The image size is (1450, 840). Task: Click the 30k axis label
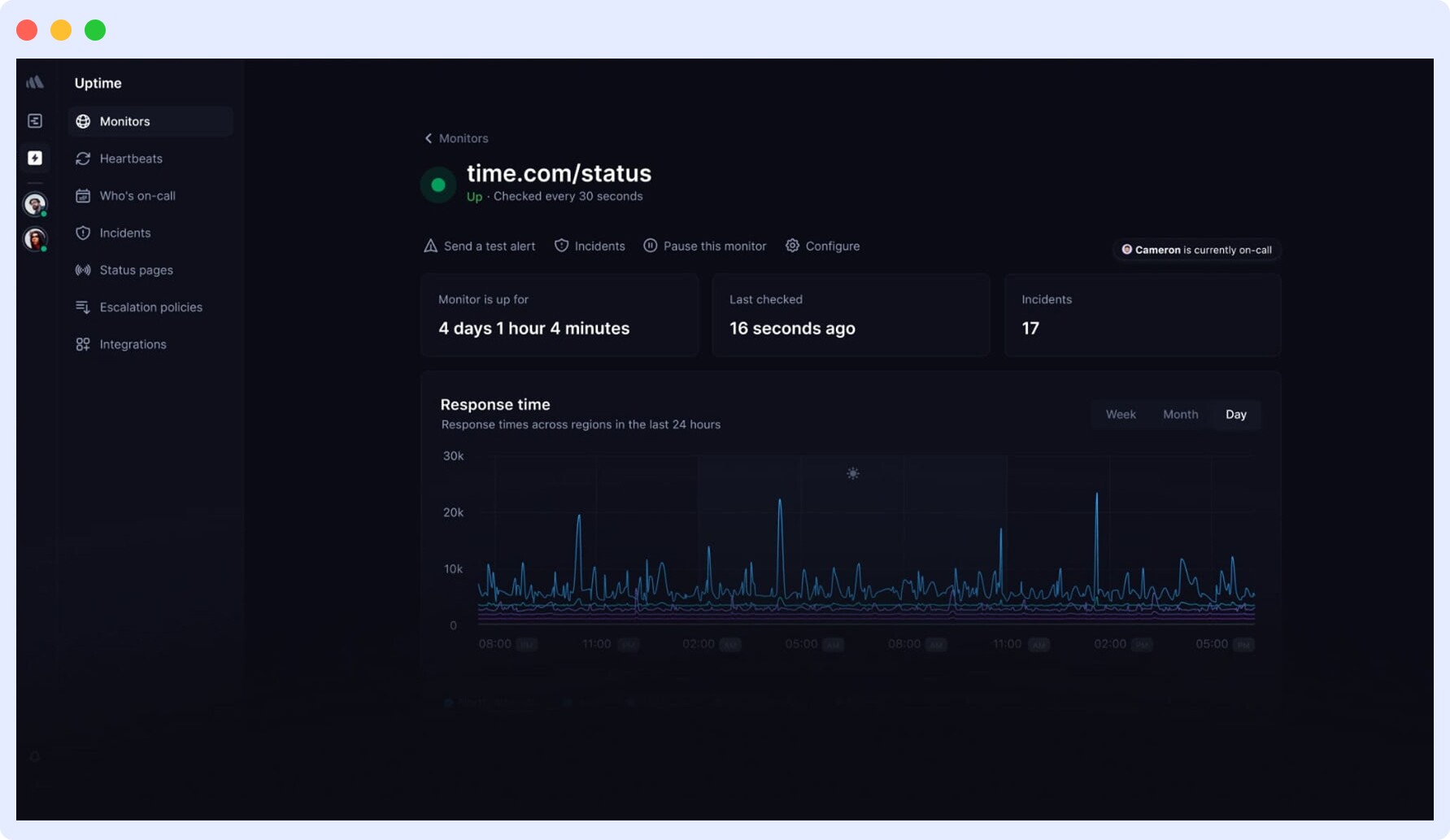click(x=453, y=456)
